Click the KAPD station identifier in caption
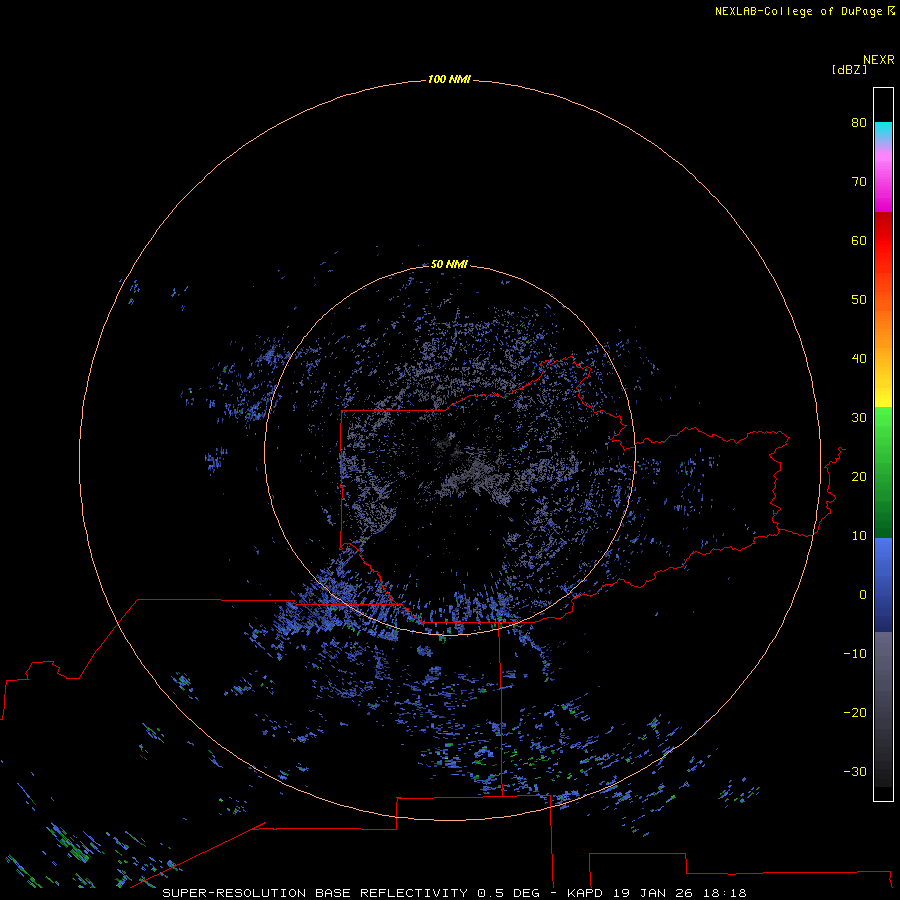This screenshot has width=900, height=900. 585,893
